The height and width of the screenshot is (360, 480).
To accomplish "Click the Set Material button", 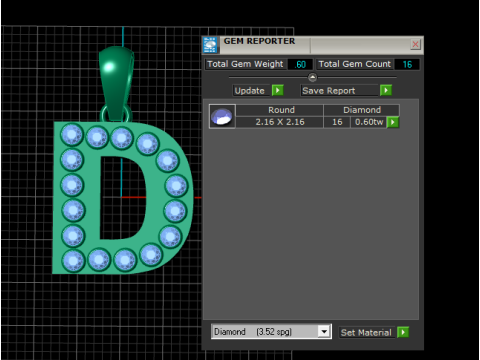I will point(368,332).
